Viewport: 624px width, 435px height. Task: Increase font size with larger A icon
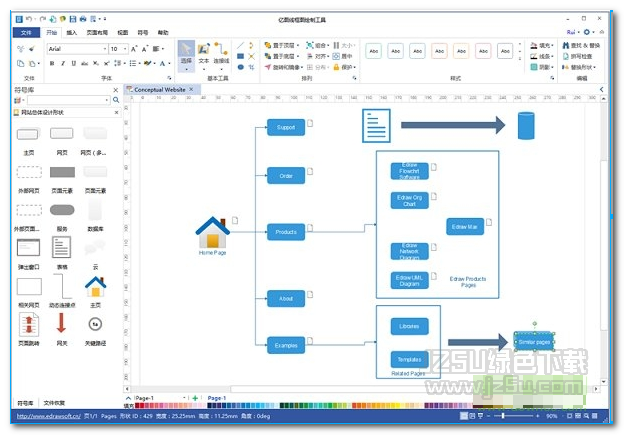pos(134,49)
